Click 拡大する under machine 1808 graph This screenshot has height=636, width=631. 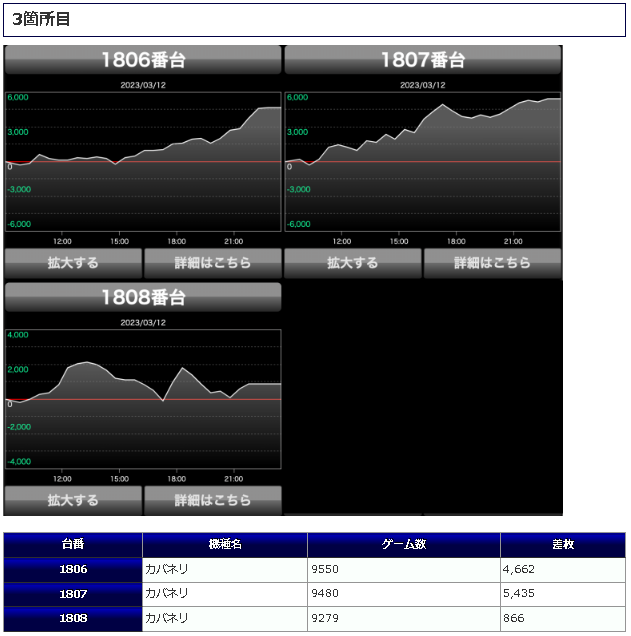click(x=73, y=500)
